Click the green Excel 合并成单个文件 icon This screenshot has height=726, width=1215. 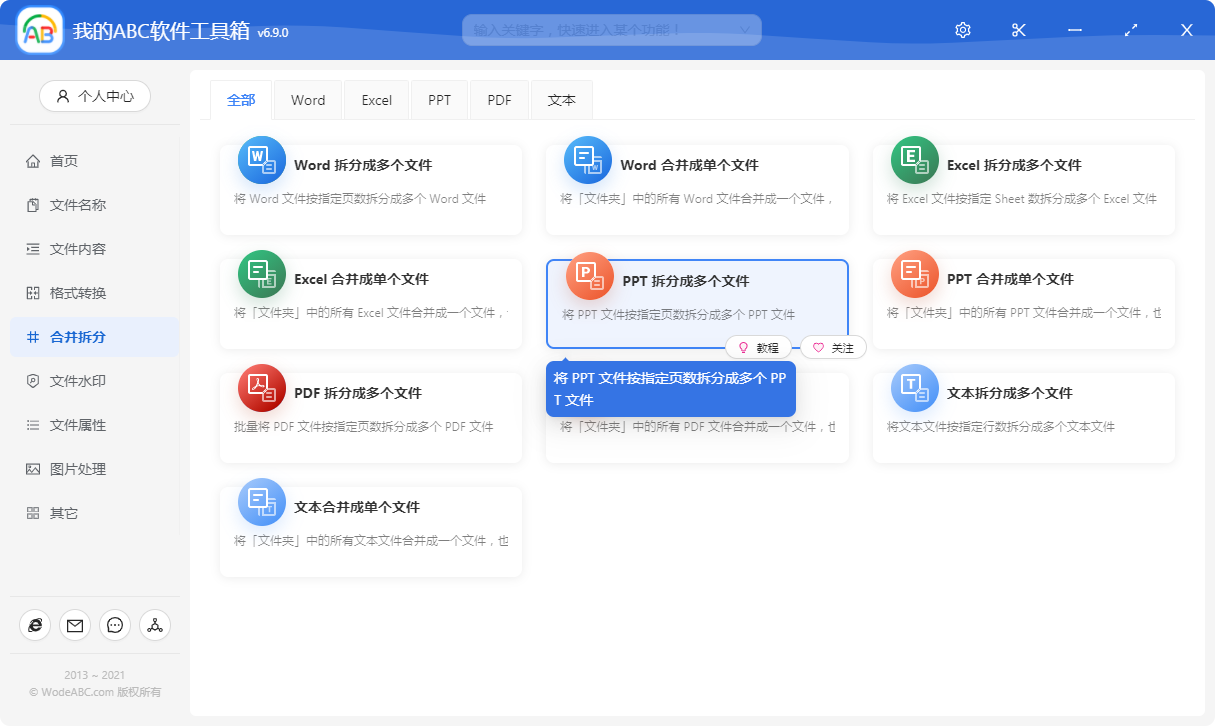coord(261,274)
